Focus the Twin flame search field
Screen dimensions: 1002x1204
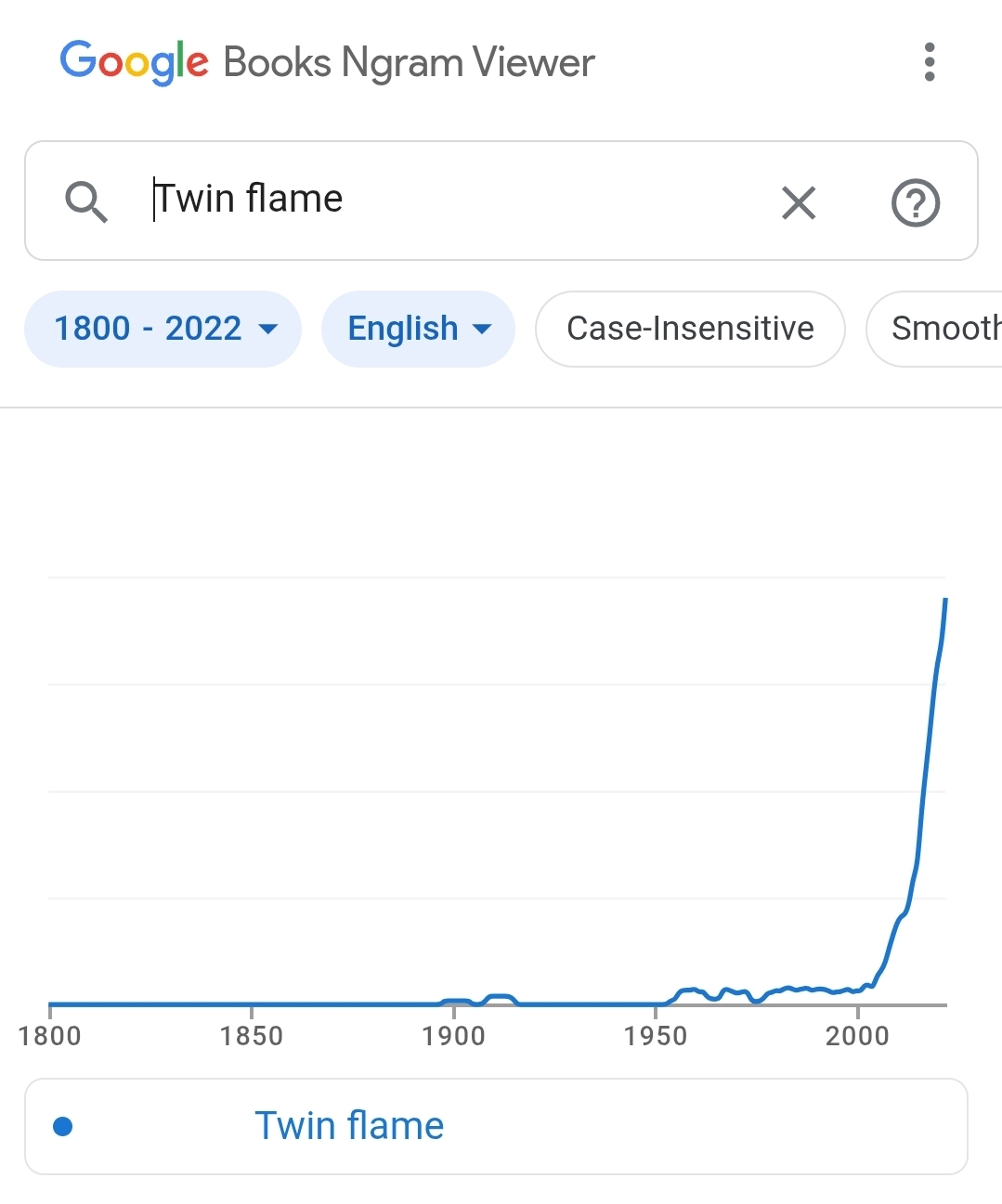tap(455, 200)
